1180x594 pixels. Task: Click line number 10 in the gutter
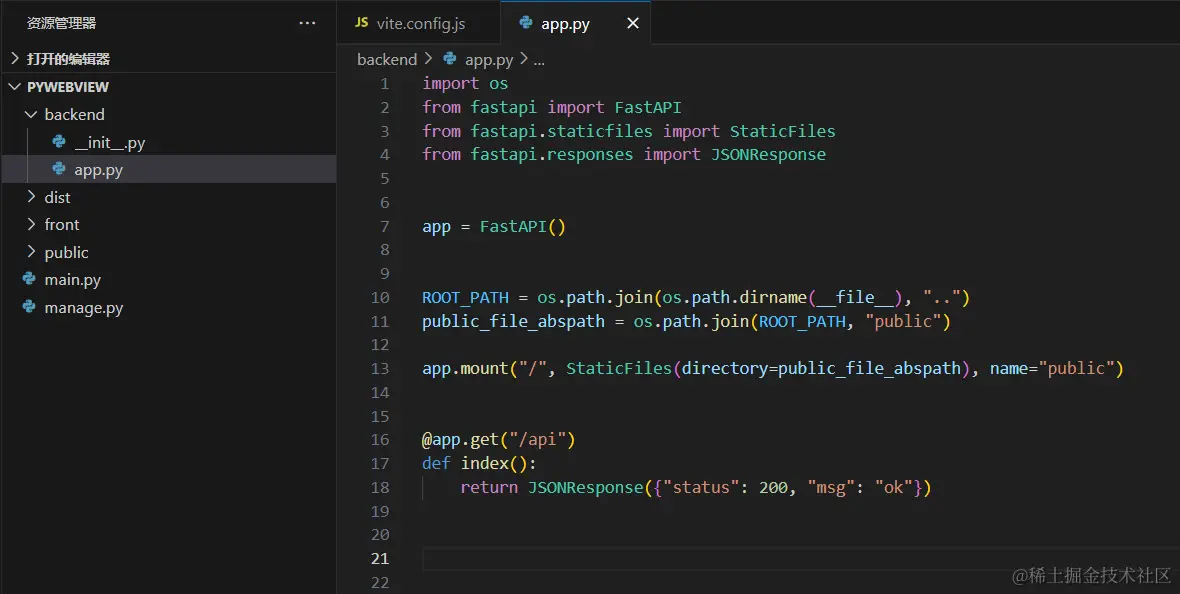pyautogui.click(x=380, y=297)
